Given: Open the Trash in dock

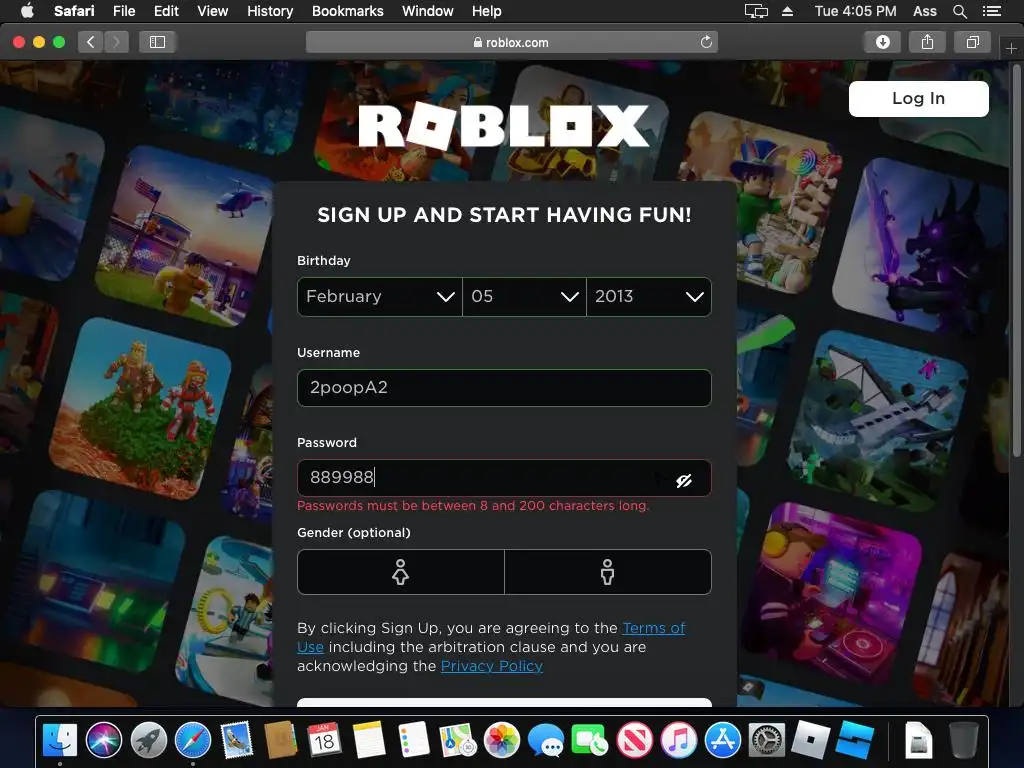Looking at the screenshot, I should (x=963, y=741).
